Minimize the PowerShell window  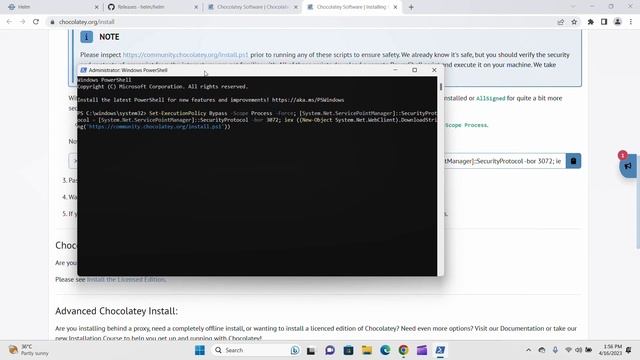pos(395,70)
